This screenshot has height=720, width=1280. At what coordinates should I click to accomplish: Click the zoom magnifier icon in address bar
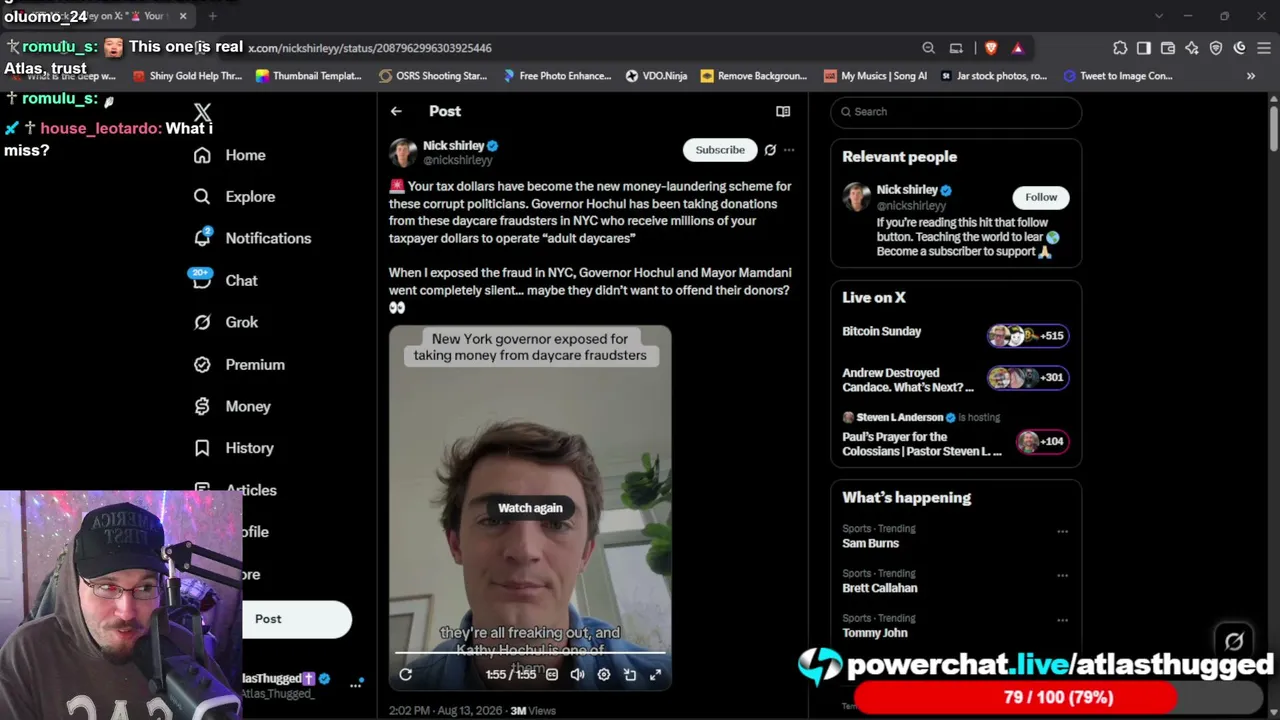tap(928, 48)
